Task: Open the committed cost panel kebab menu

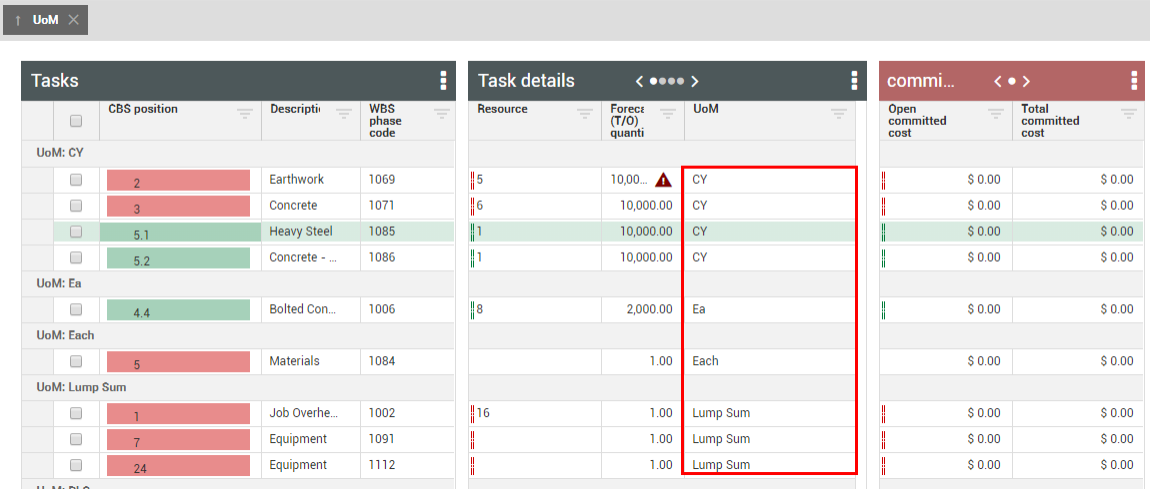Action: click(x=1133, y=81)
